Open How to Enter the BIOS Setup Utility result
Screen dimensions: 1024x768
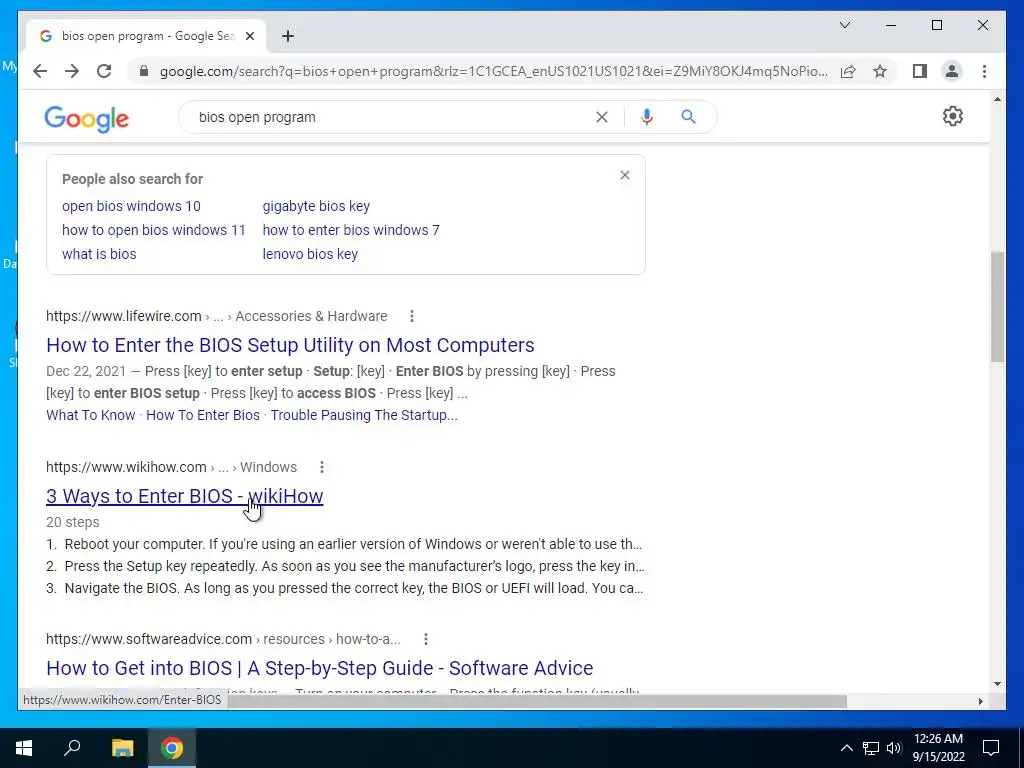click(290, 345)
